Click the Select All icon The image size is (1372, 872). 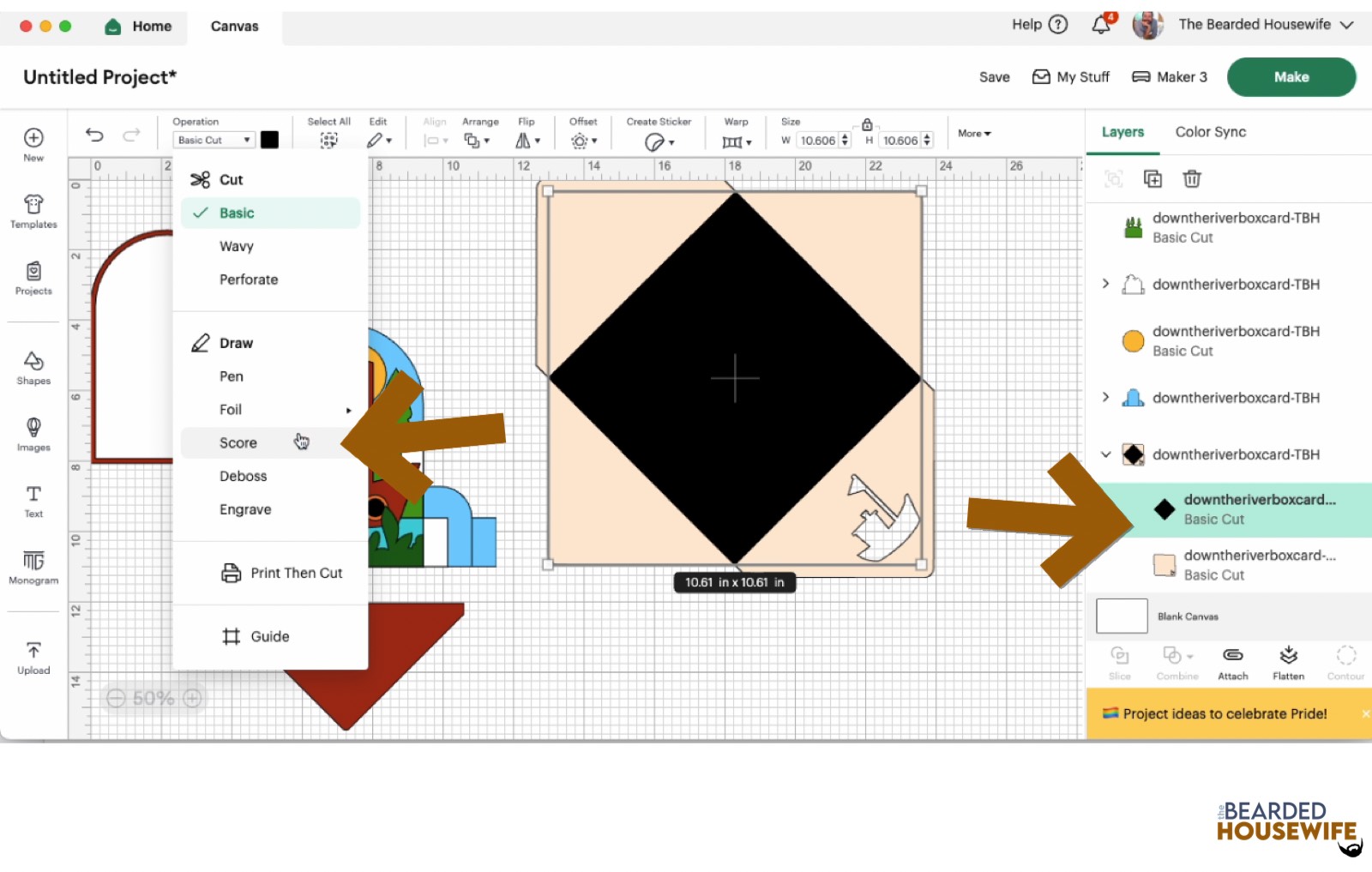[328, 141]
